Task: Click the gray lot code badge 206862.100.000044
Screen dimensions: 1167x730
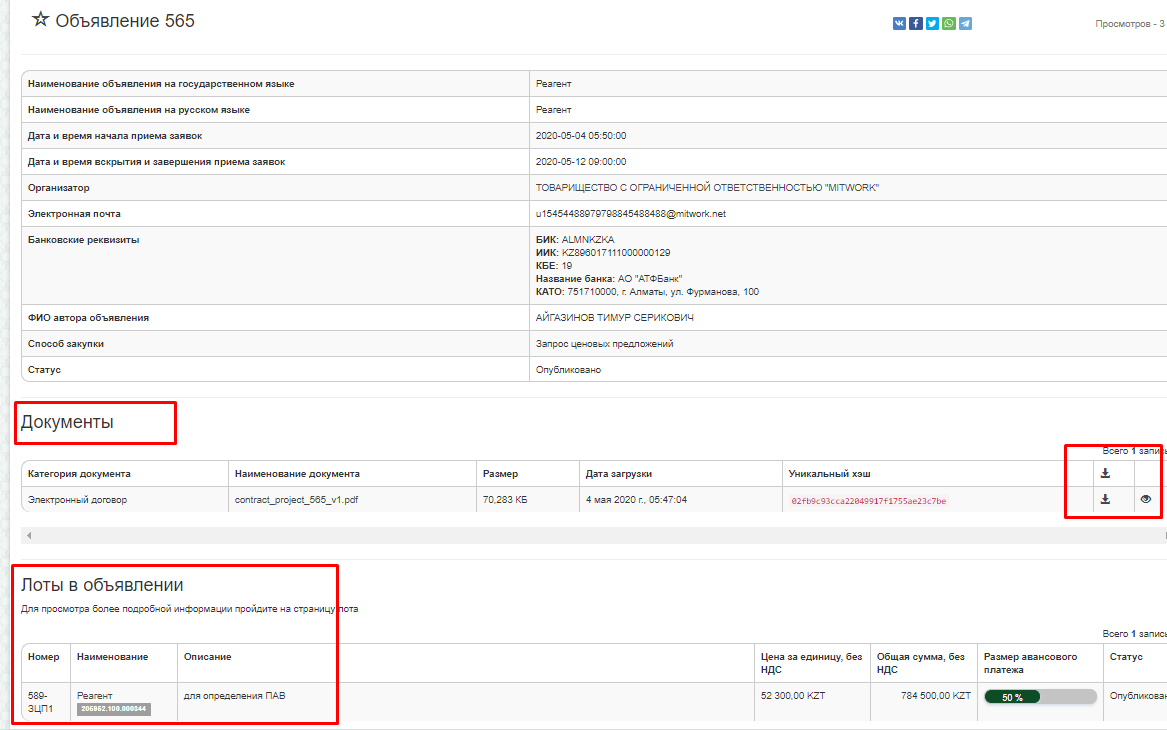Action: (x=113, y=709)
